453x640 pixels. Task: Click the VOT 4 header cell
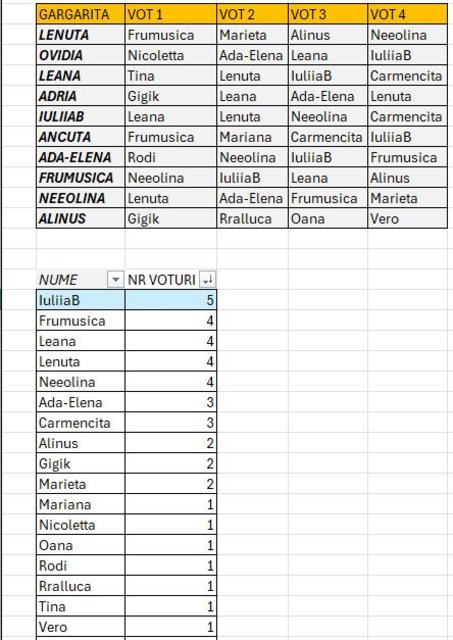point(407,14)
